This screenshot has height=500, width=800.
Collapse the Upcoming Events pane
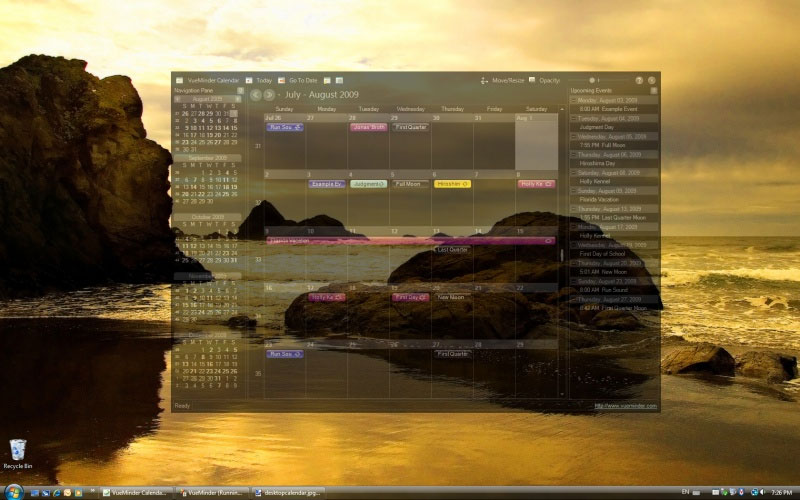[654, 90]
